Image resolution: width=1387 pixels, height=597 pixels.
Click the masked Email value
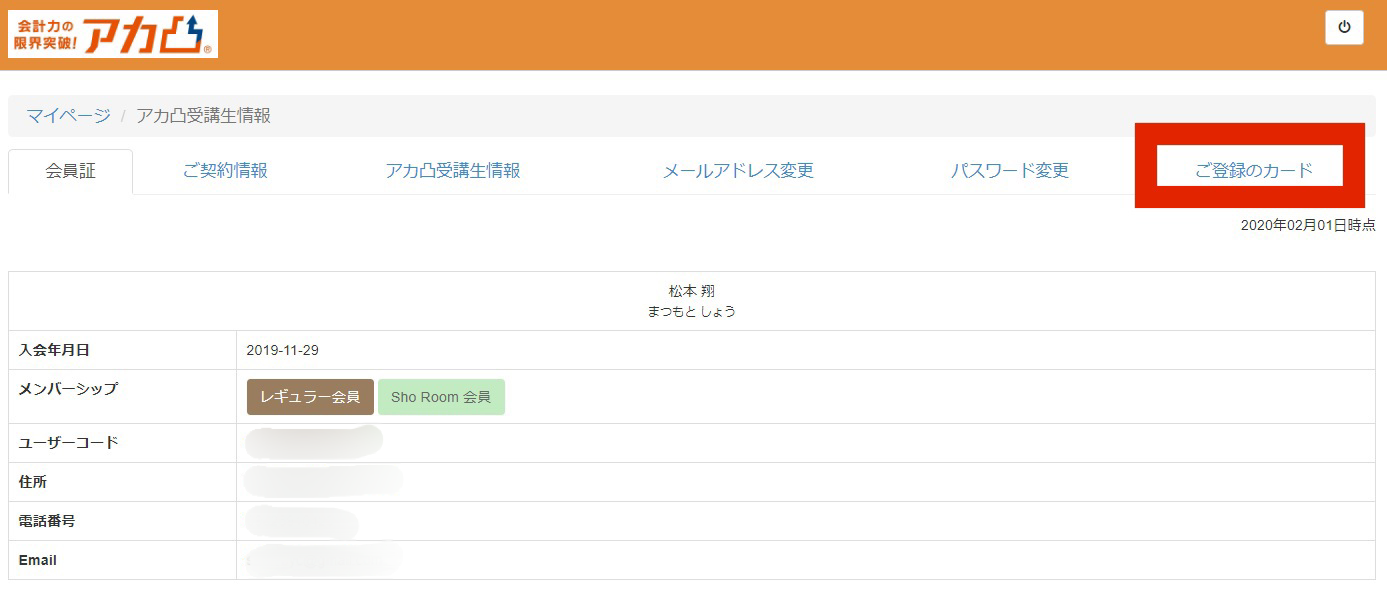[320, 560]
